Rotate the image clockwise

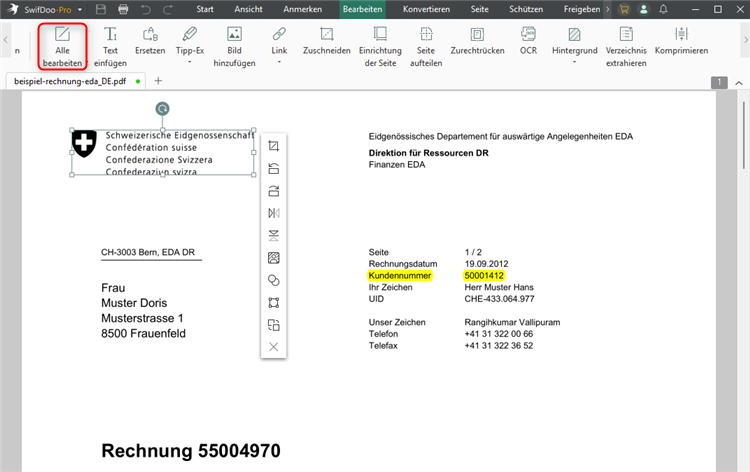pos(274,191)
